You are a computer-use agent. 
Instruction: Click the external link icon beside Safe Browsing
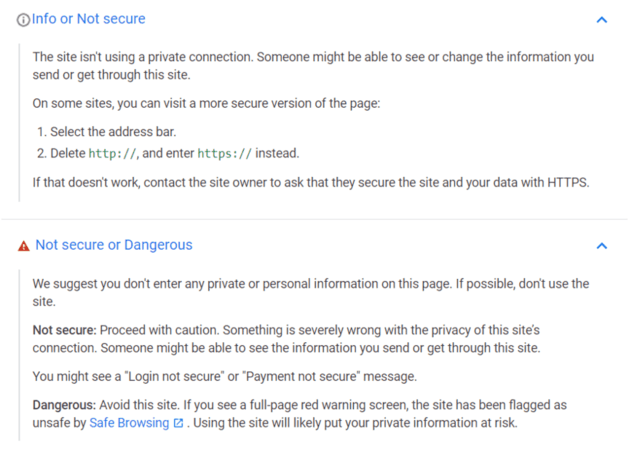coord(178,423)
